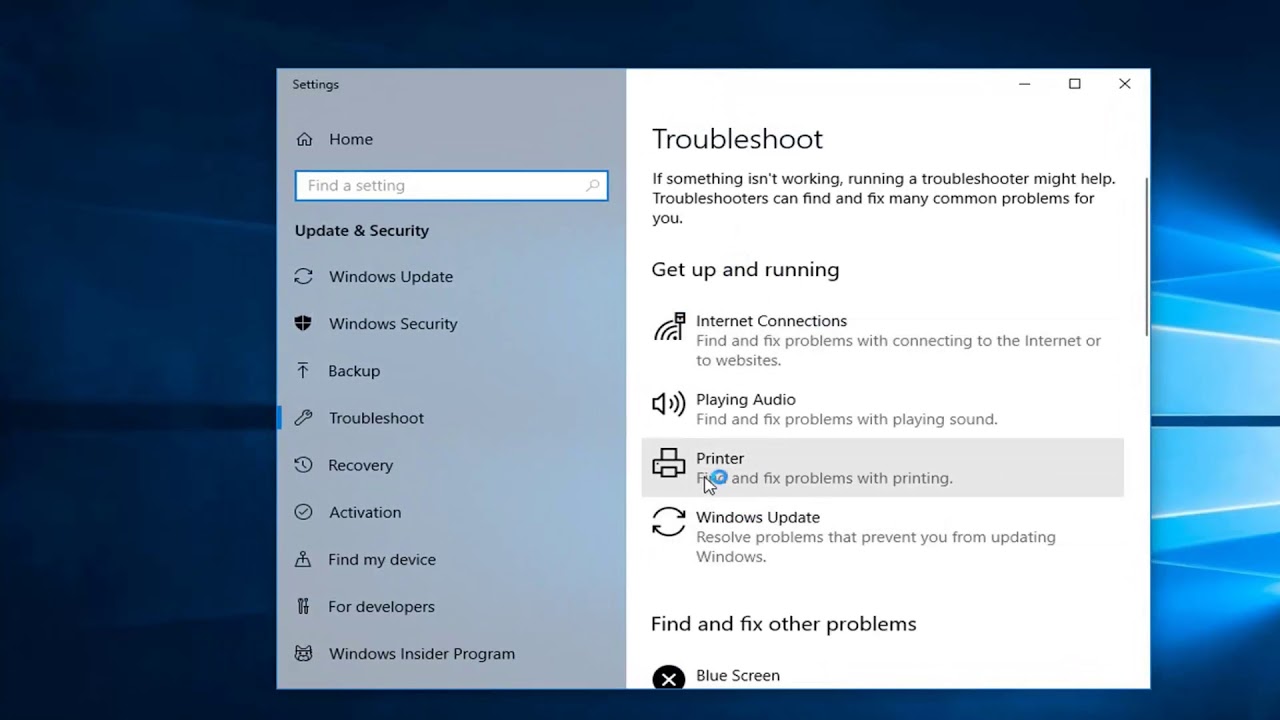
Task: Click the Get up and running heading
Action: (x=745, y=270)
